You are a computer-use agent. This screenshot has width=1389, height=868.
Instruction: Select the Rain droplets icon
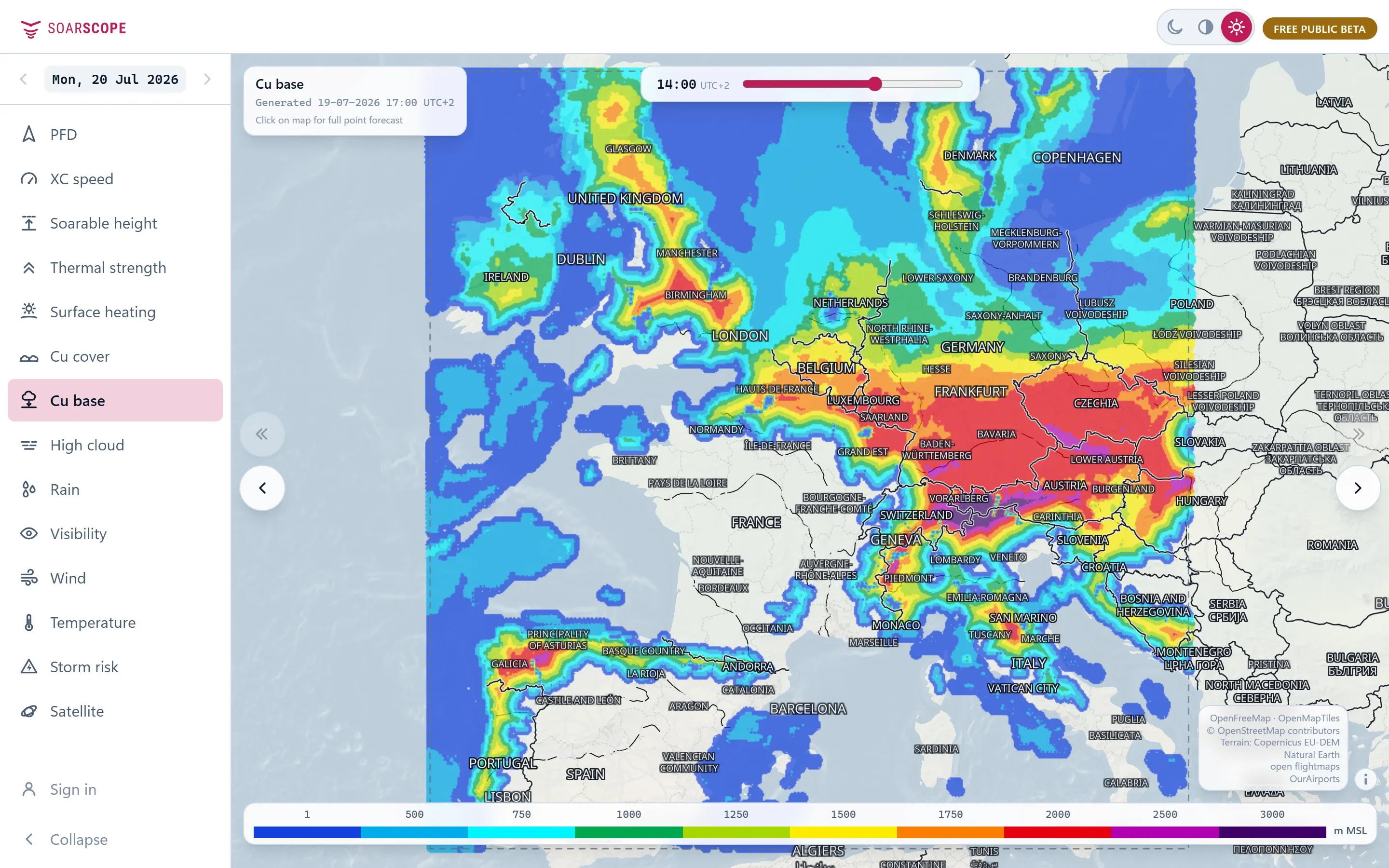coord(29,489)
